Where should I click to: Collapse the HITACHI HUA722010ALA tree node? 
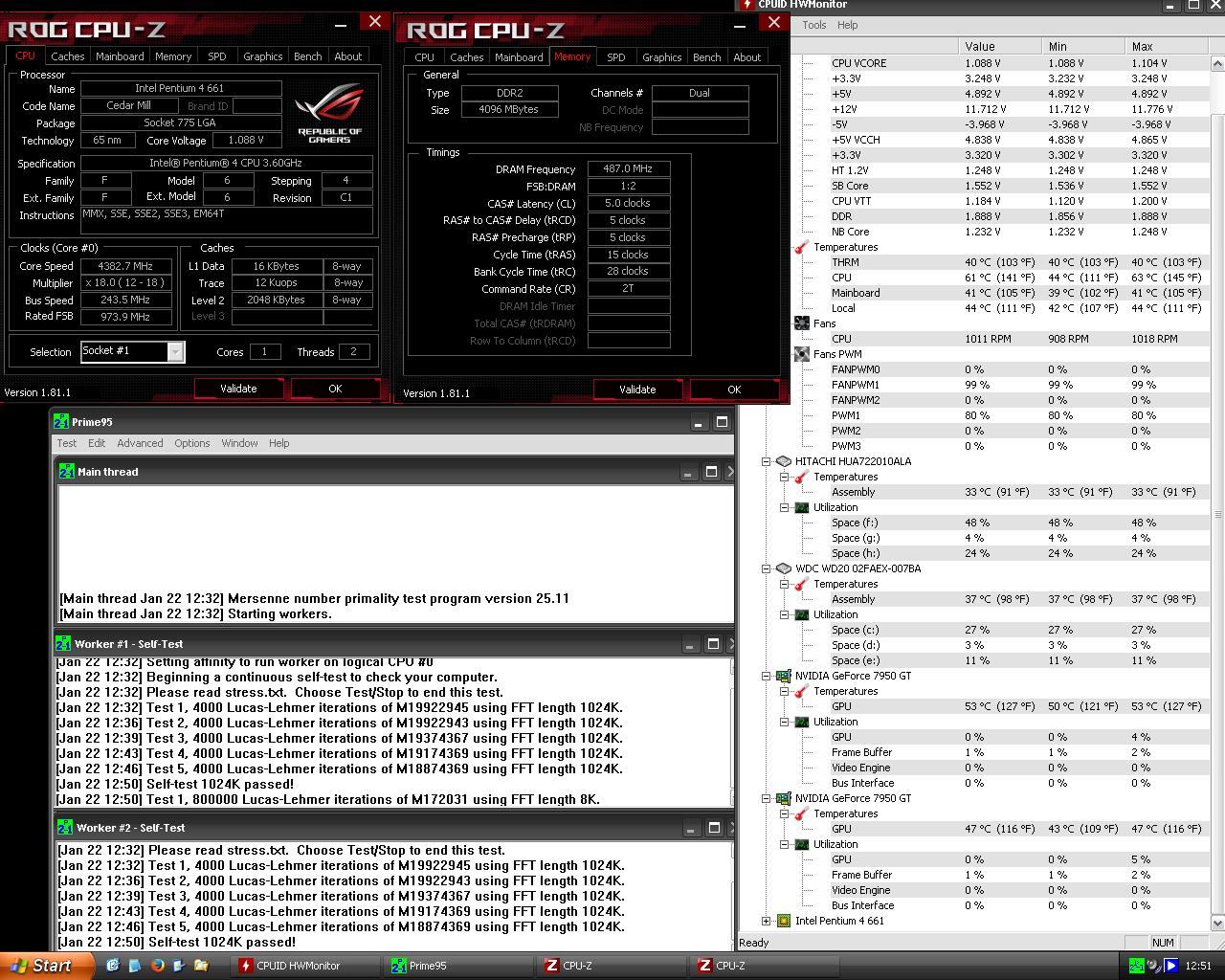(766, 461)
